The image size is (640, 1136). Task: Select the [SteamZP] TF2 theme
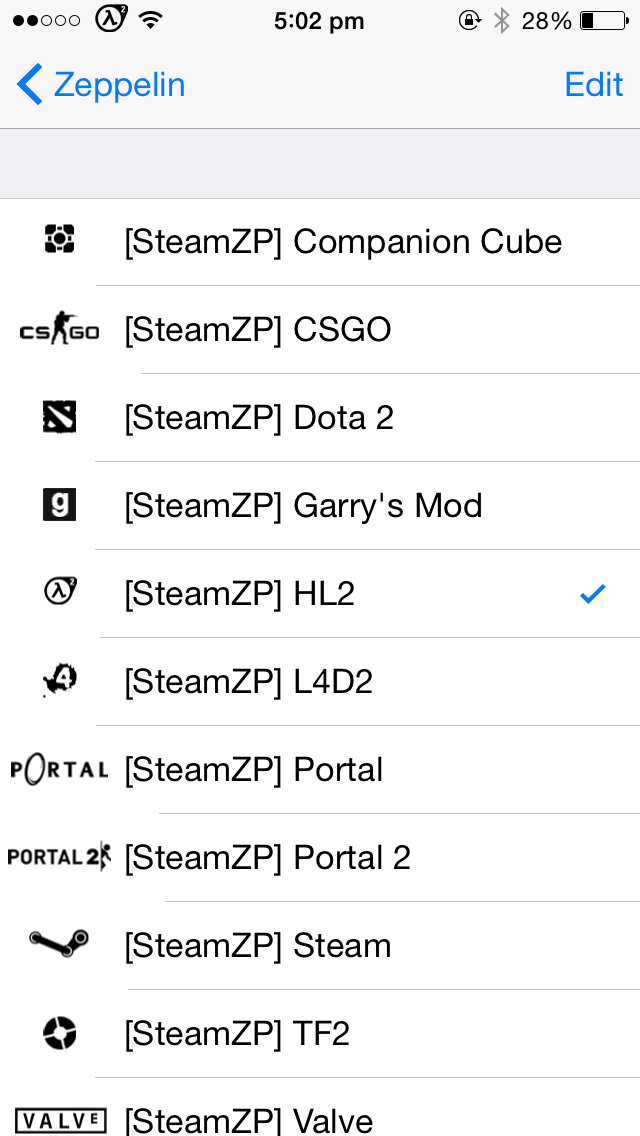pos(320,1033)
